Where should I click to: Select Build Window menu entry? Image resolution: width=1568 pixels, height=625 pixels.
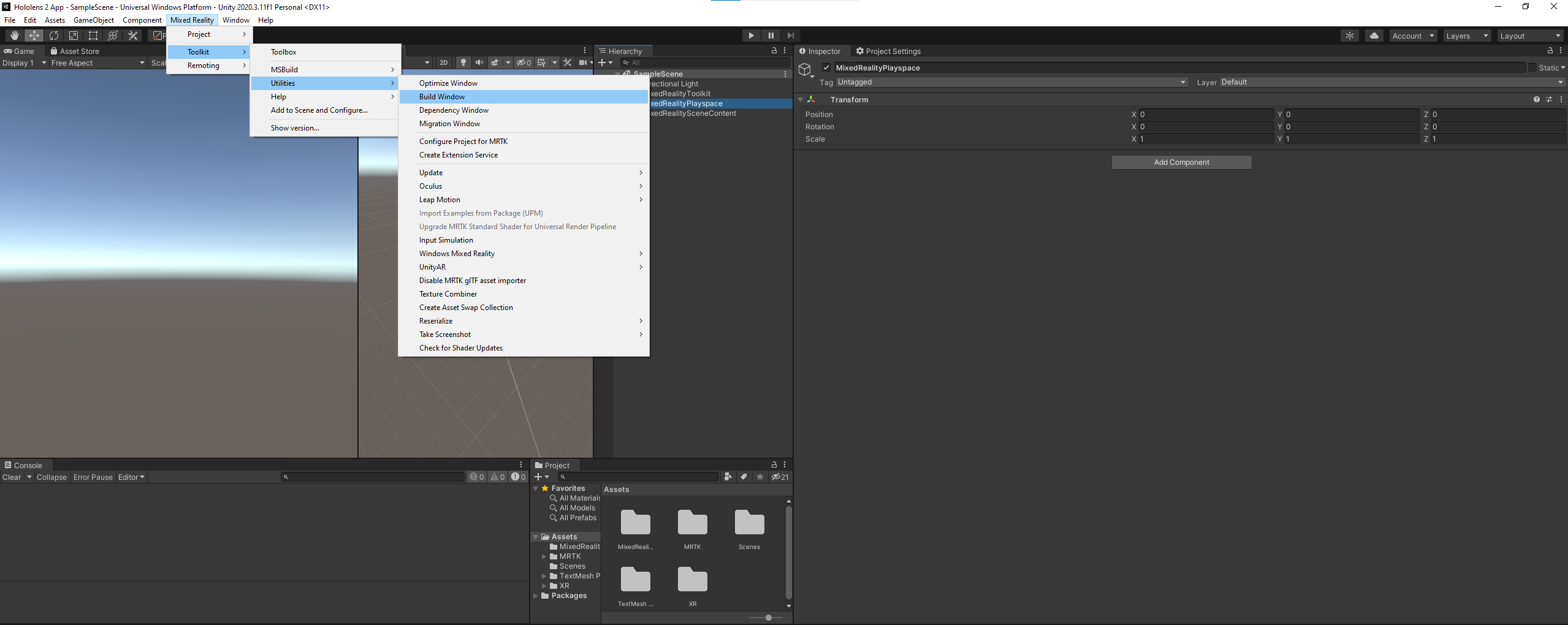pos(523,97)
